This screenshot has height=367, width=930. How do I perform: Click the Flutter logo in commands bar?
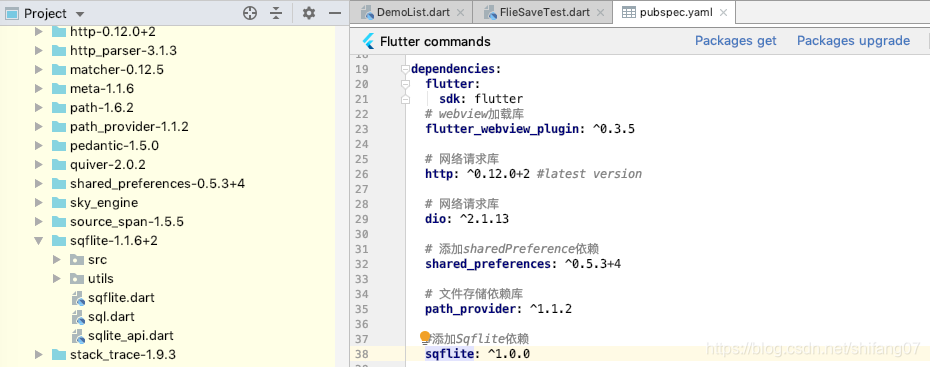click(x=368, y=41)
